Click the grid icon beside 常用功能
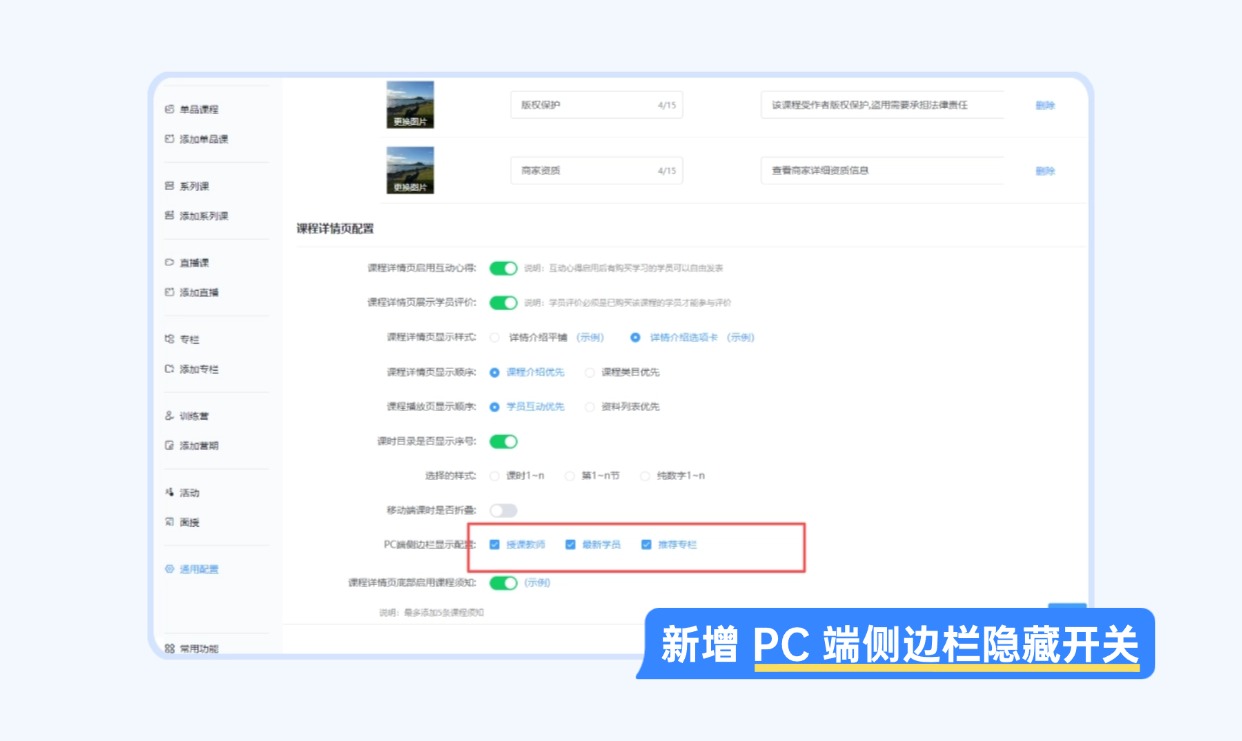Image resolution: width=1242 pixels, height=741 pixels. (x=169, y=648)
